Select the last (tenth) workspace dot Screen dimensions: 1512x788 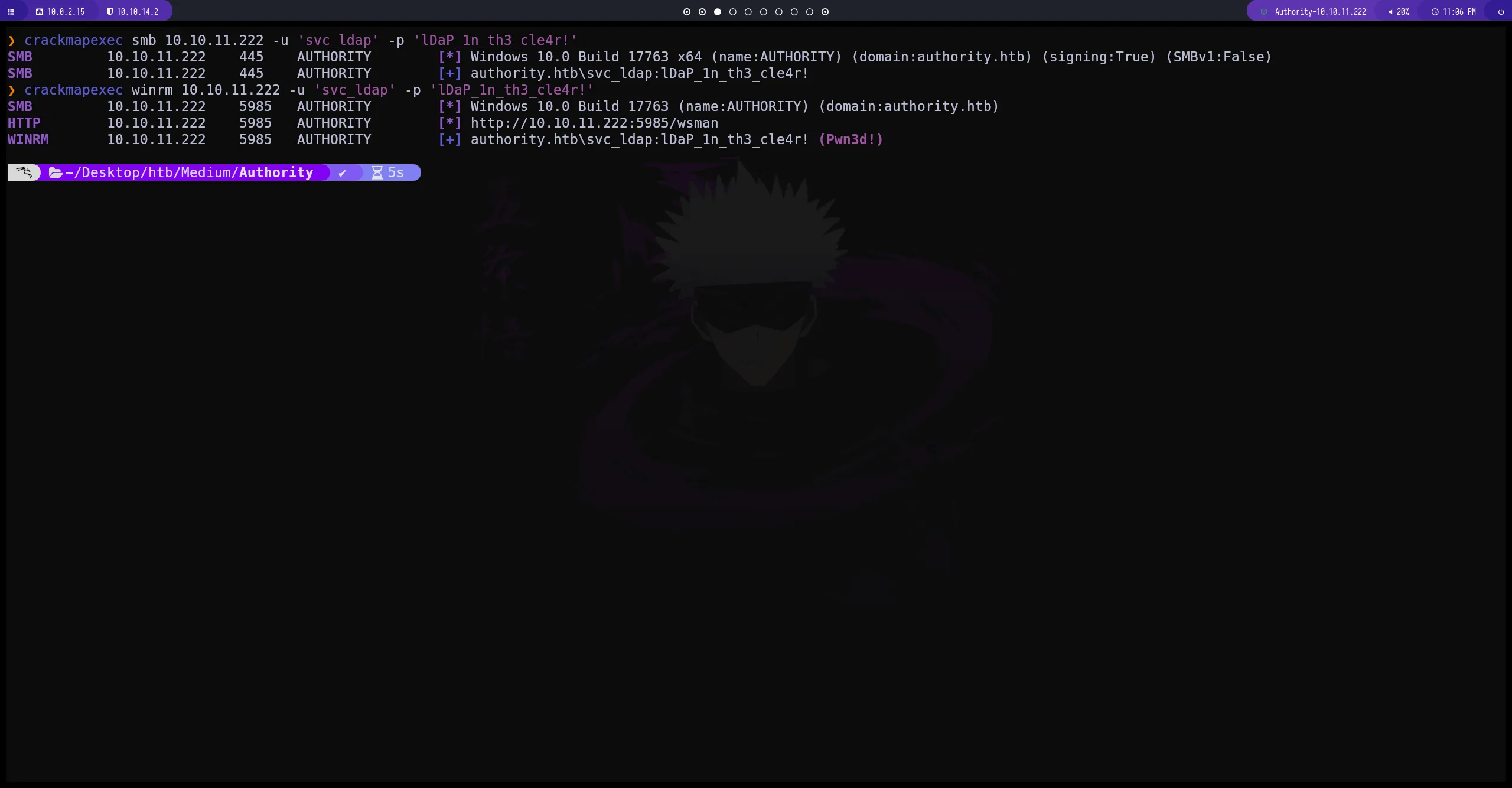[x=825, y=12]
